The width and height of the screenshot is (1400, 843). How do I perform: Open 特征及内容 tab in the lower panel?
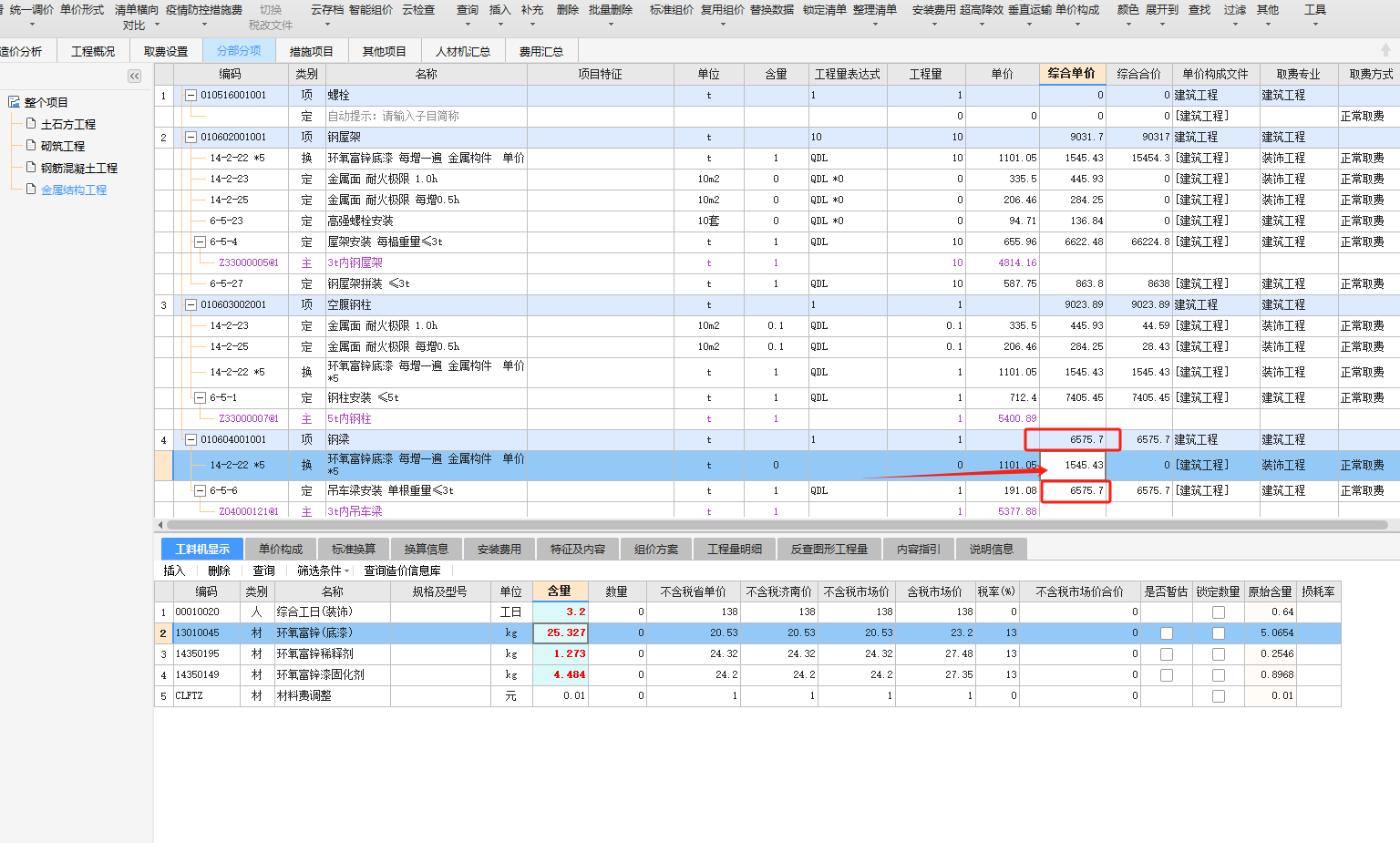click(x=578, y=549)
